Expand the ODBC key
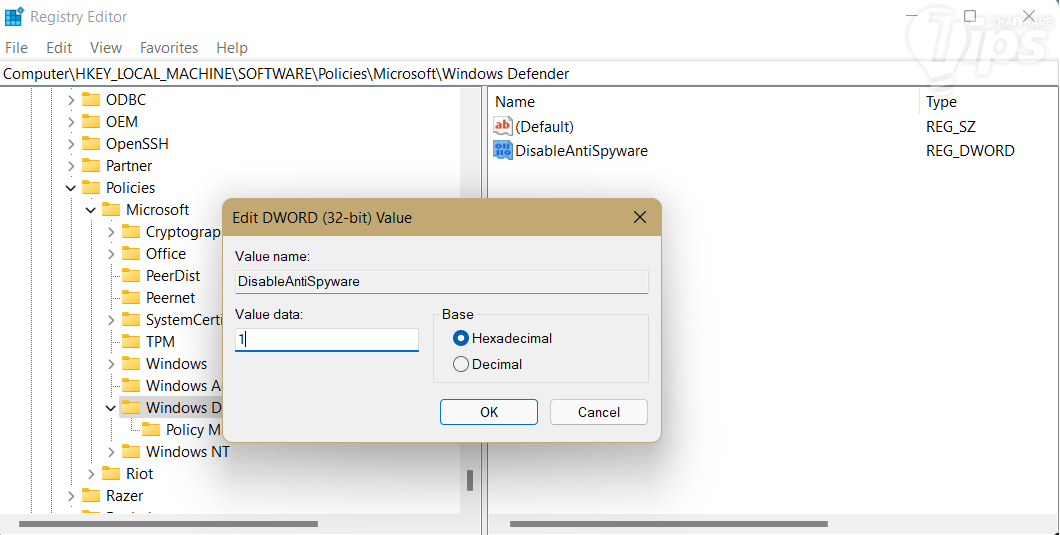Viewport: 1060px width, 535px height. (x=71, y=100)
